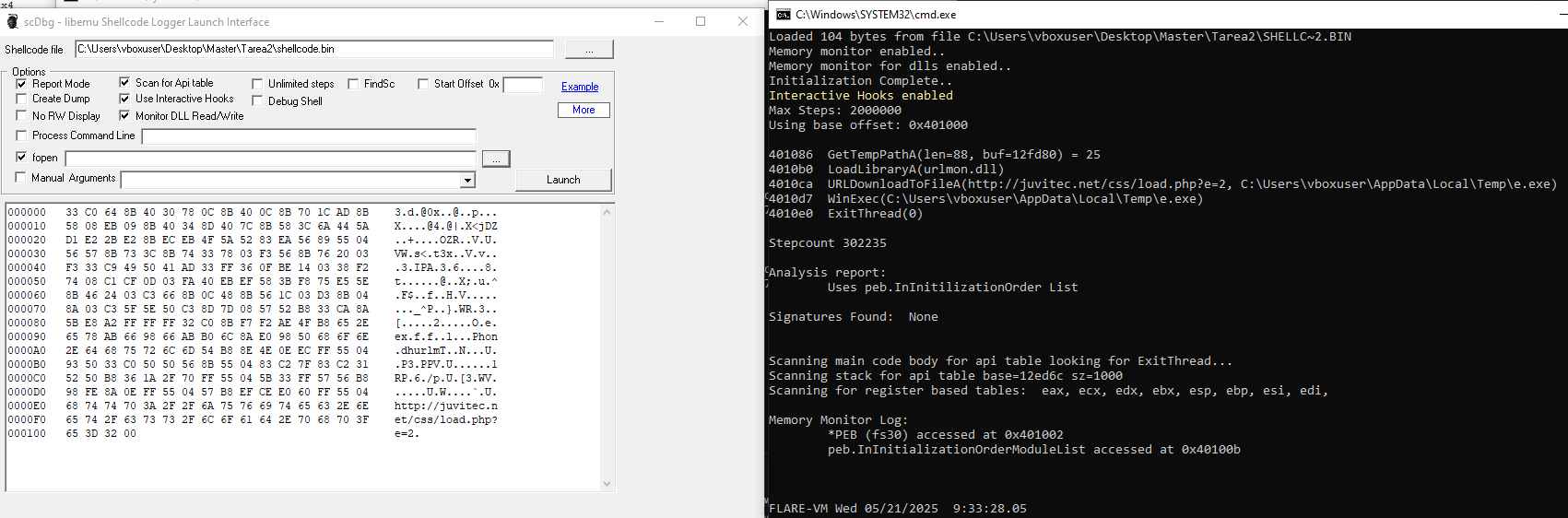
Task: Click the URLDownloadToFileA line in cmd
Action: (x=1163, y=184)
